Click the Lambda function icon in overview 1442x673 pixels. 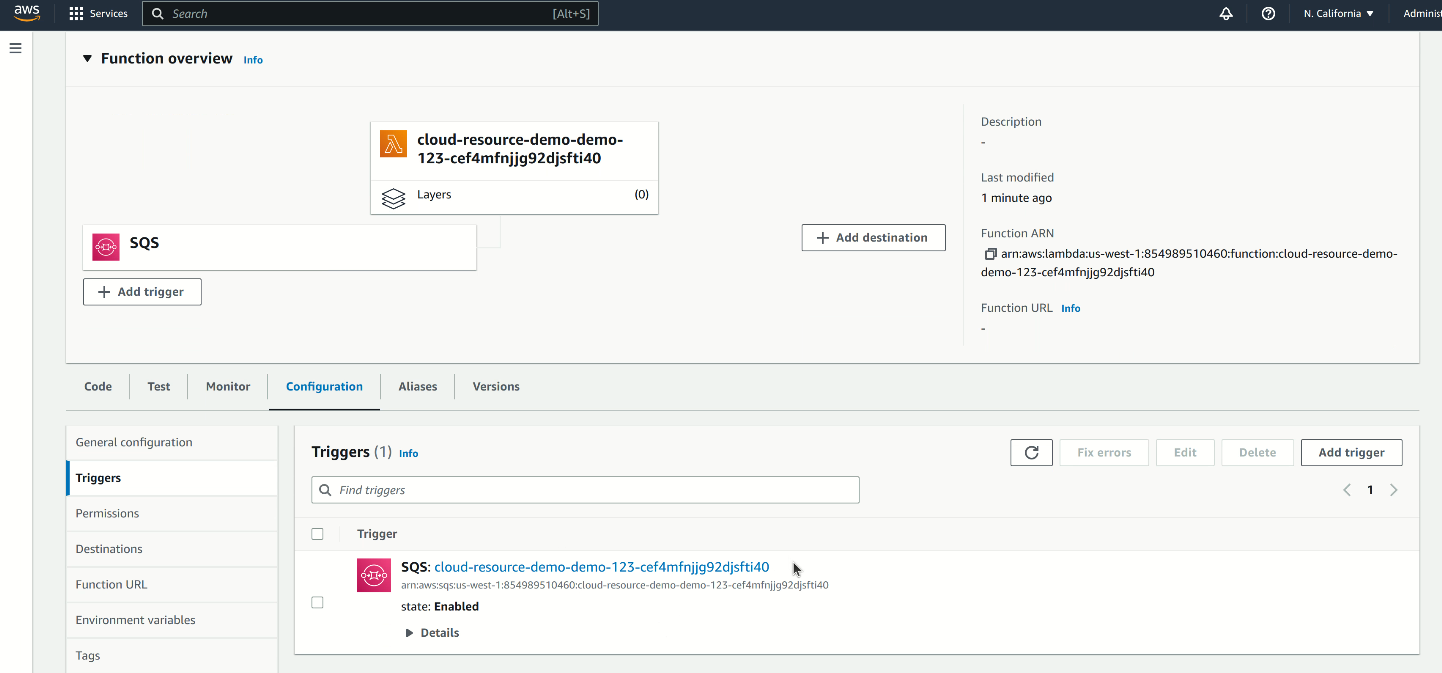tap(394, 144)
